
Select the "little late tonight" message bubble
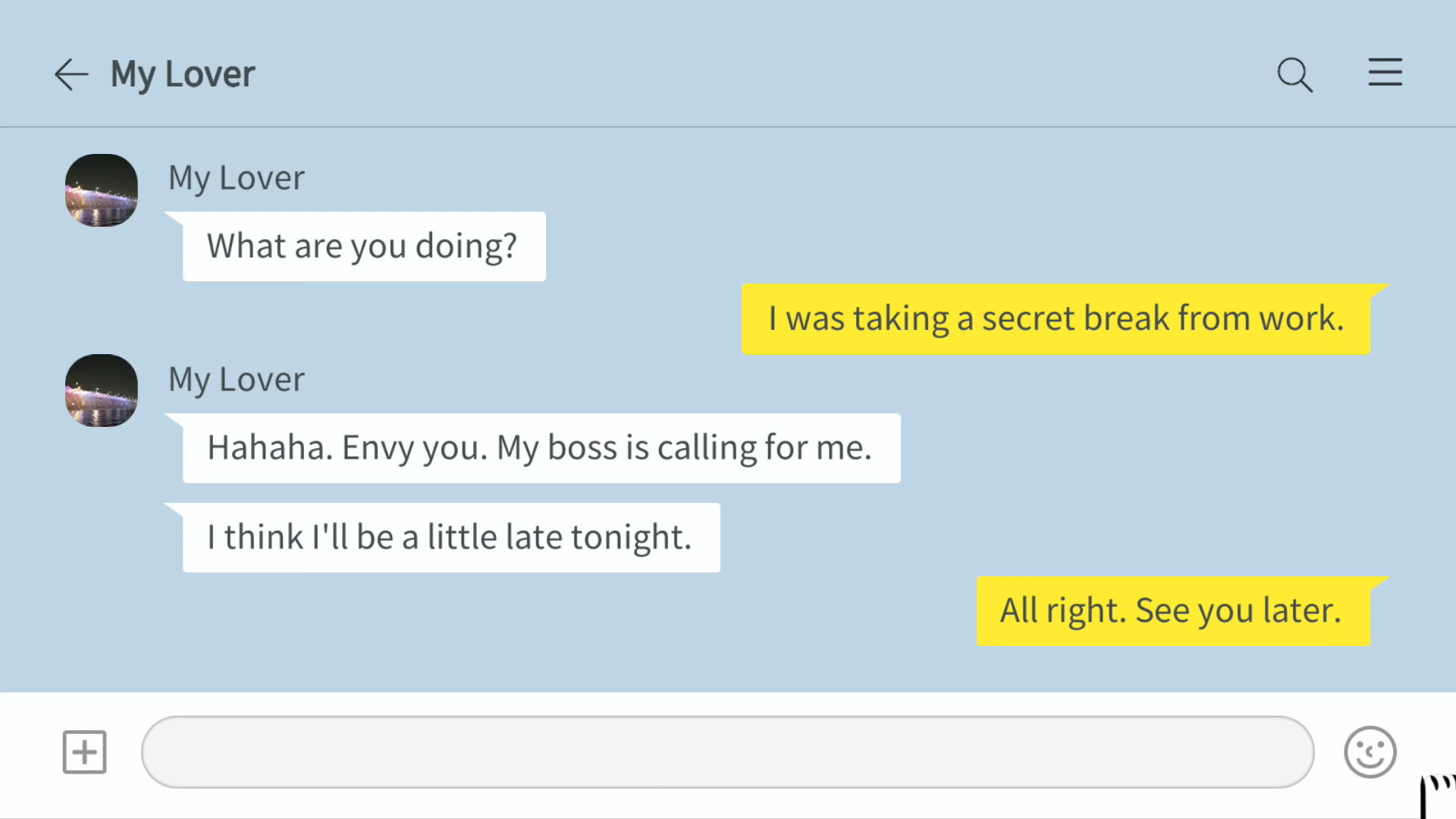click(x=450, y=538)
